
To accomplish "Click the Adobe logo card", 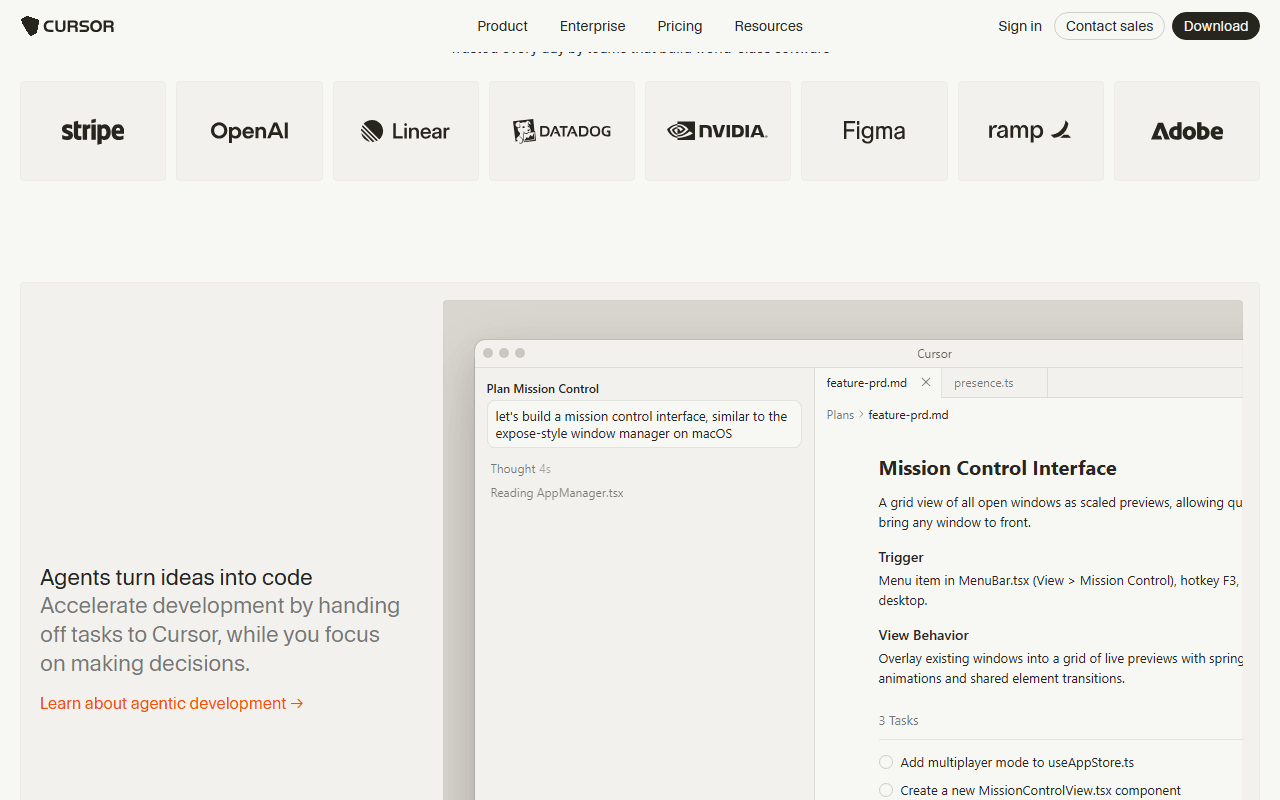I will (1187, 131).
